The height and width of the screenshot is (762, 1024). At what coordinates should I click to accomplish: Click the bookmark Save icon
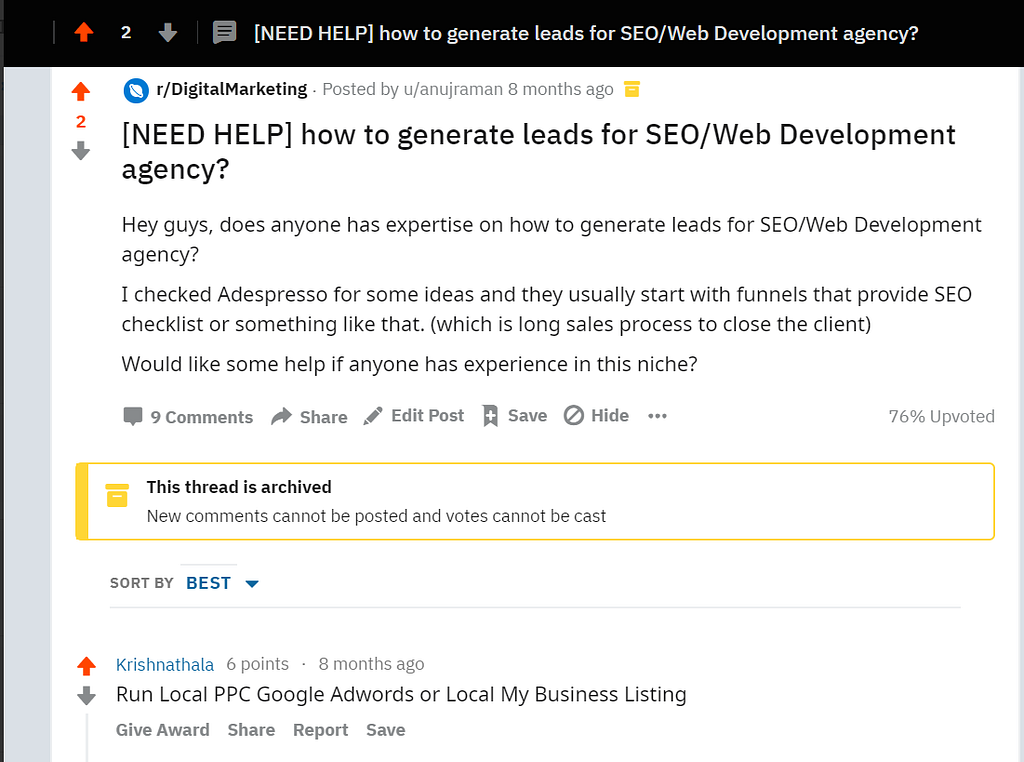(490, 415)
